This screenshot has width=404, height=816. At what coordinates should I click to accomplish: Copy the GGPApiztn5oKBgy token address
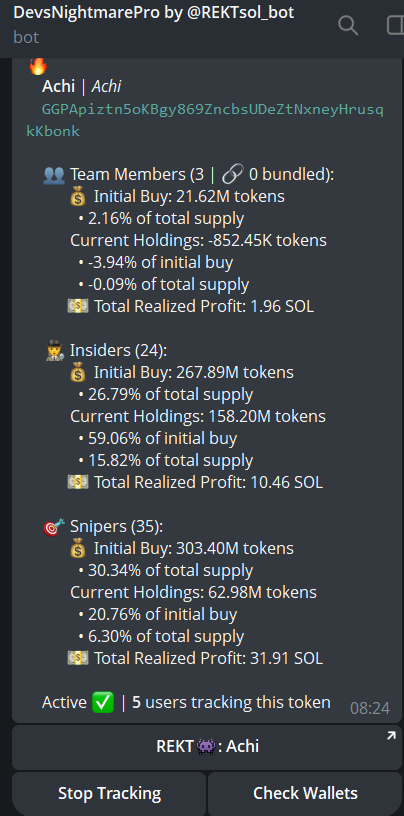pyautogui.click(x=205, y=120)
